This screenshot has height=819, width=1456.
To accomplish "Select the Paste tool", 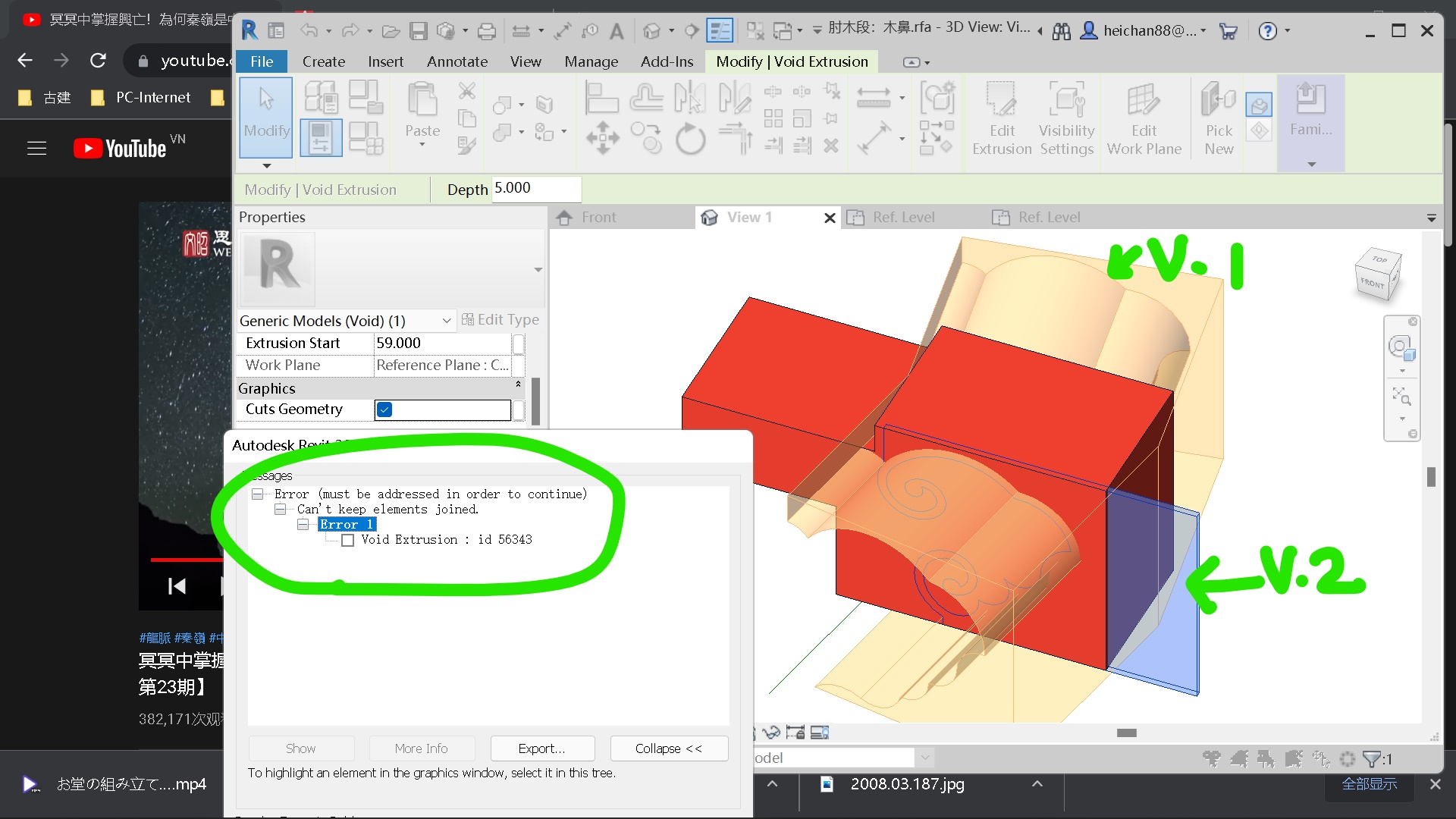I will [422, 114].
